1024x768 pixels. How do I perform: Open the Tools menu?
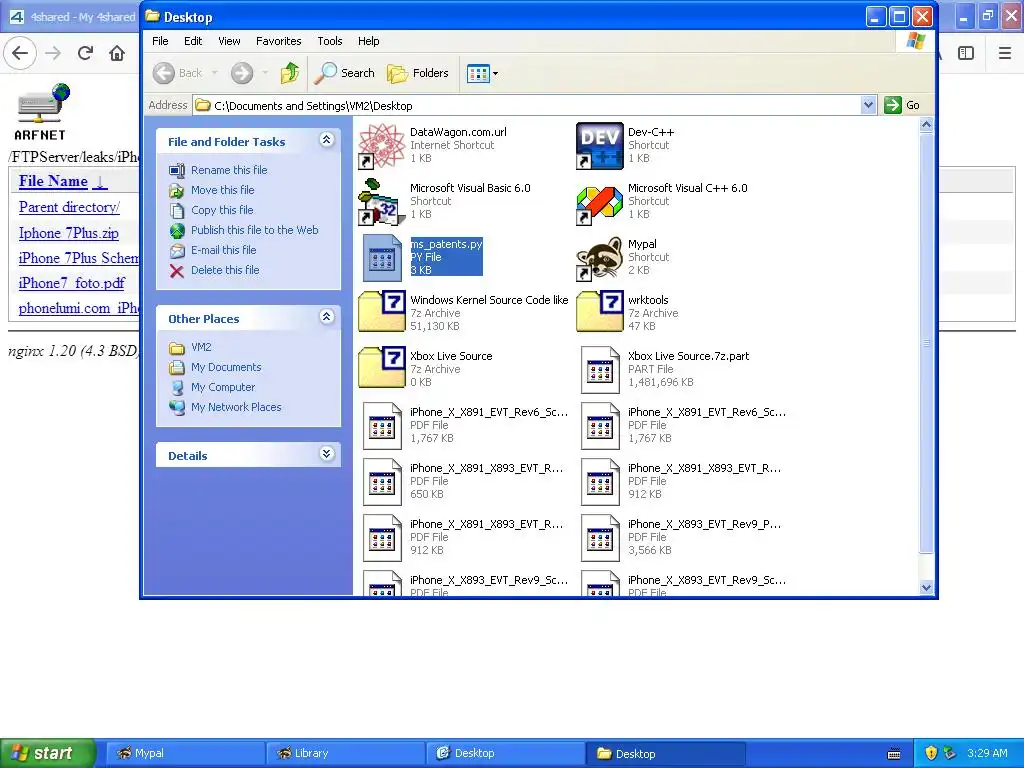pyautogui.click(x=330, y=41)
